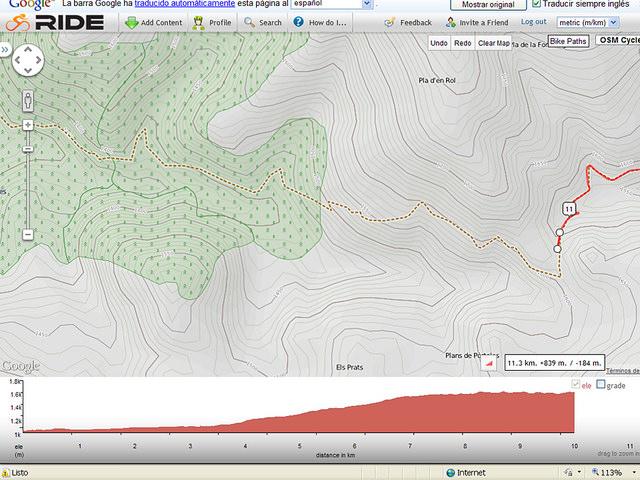Select the OSM Cycle map layer
The height and width of the screenshot is (480, 640).
click(x=618, y=40)
